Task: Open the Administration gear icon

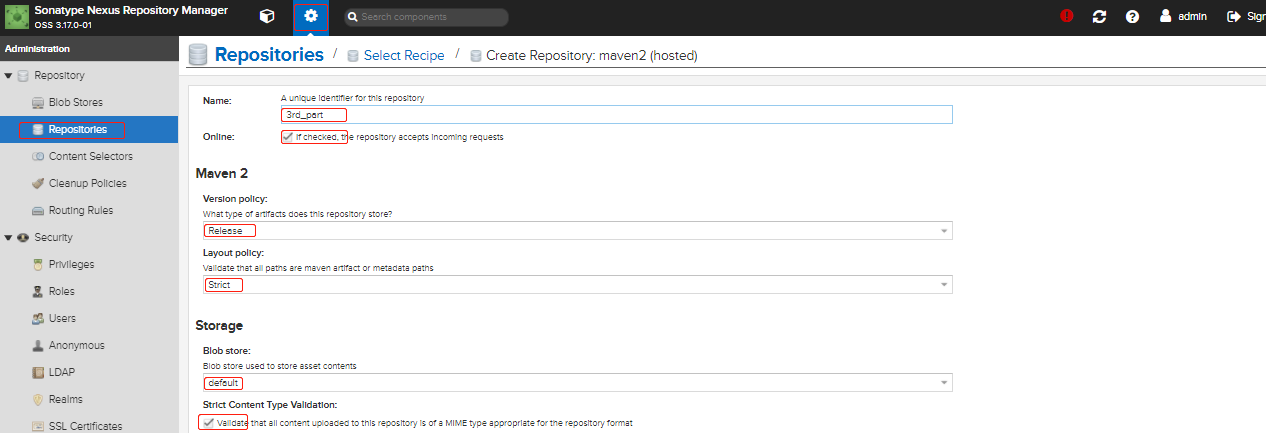Action: [311, 17]
